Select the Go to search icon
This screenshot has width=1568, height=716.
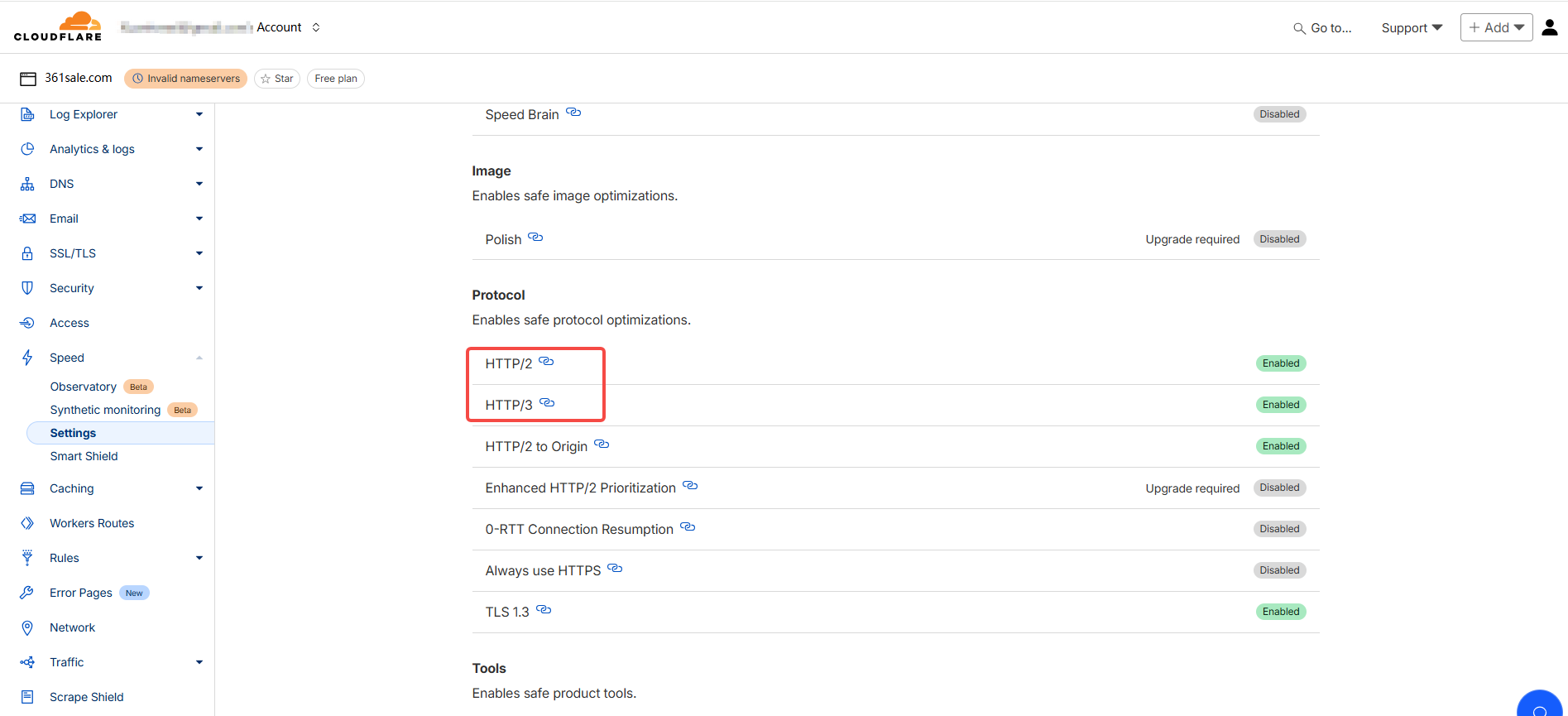coord(1299,28)
